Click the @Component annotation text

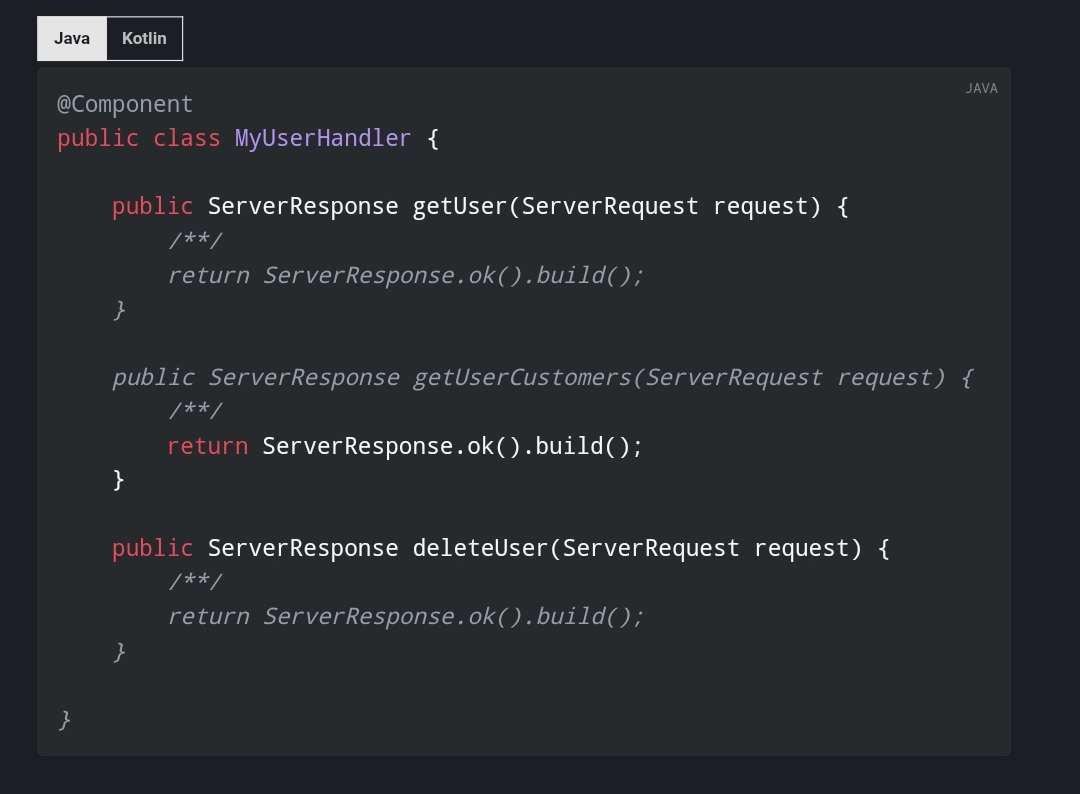tap(124, 103)
